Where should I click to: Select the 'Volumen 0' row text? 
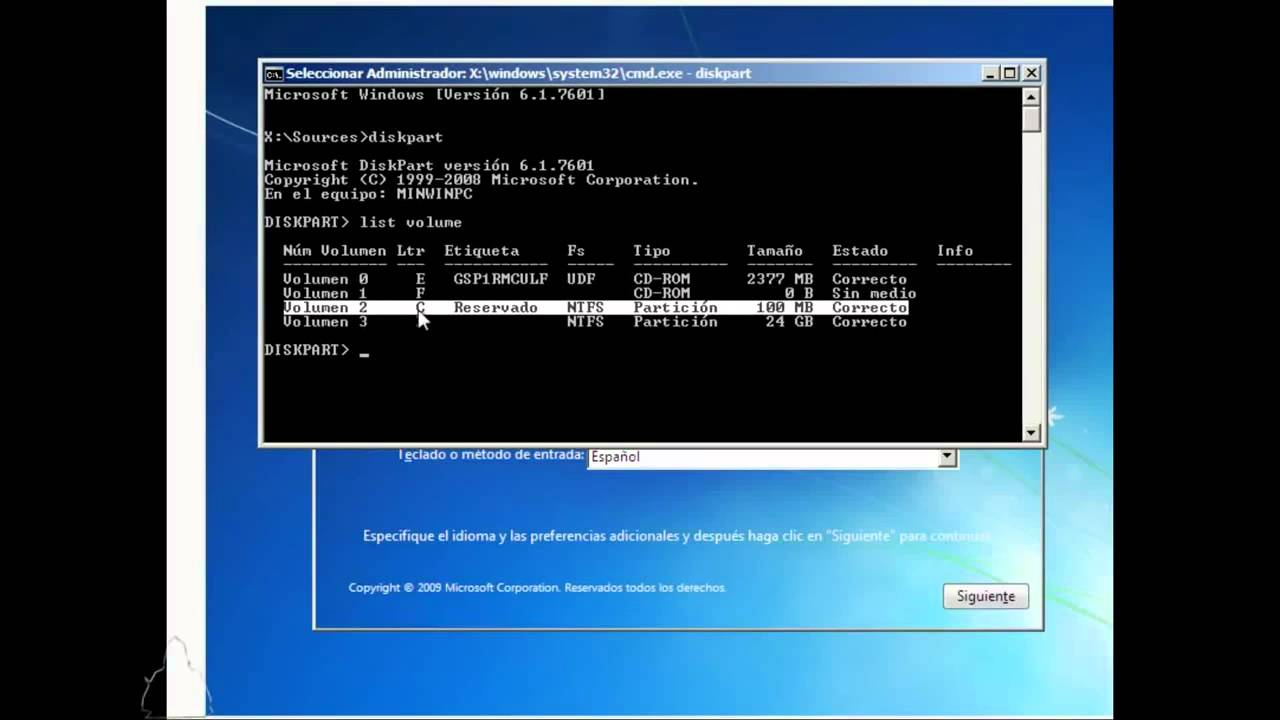325,279
